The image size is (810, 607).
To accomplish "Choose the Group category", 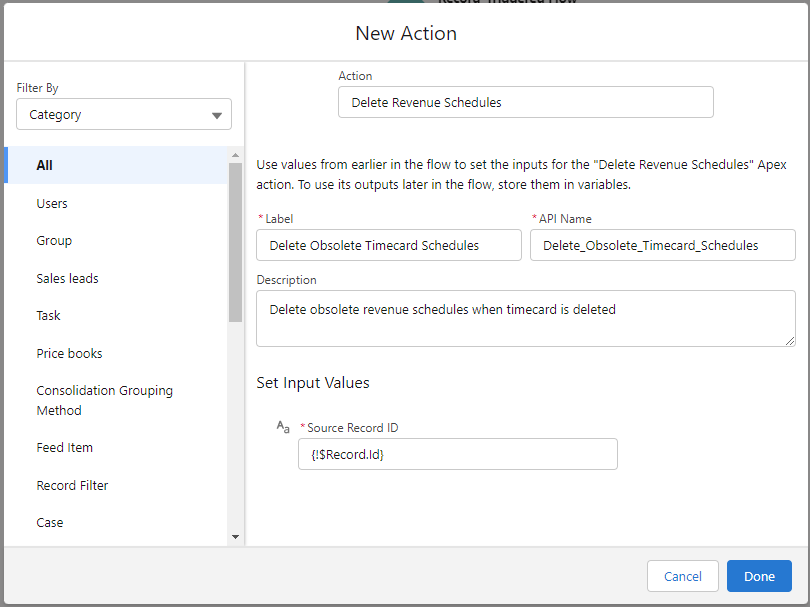I will tap(54, 240).
